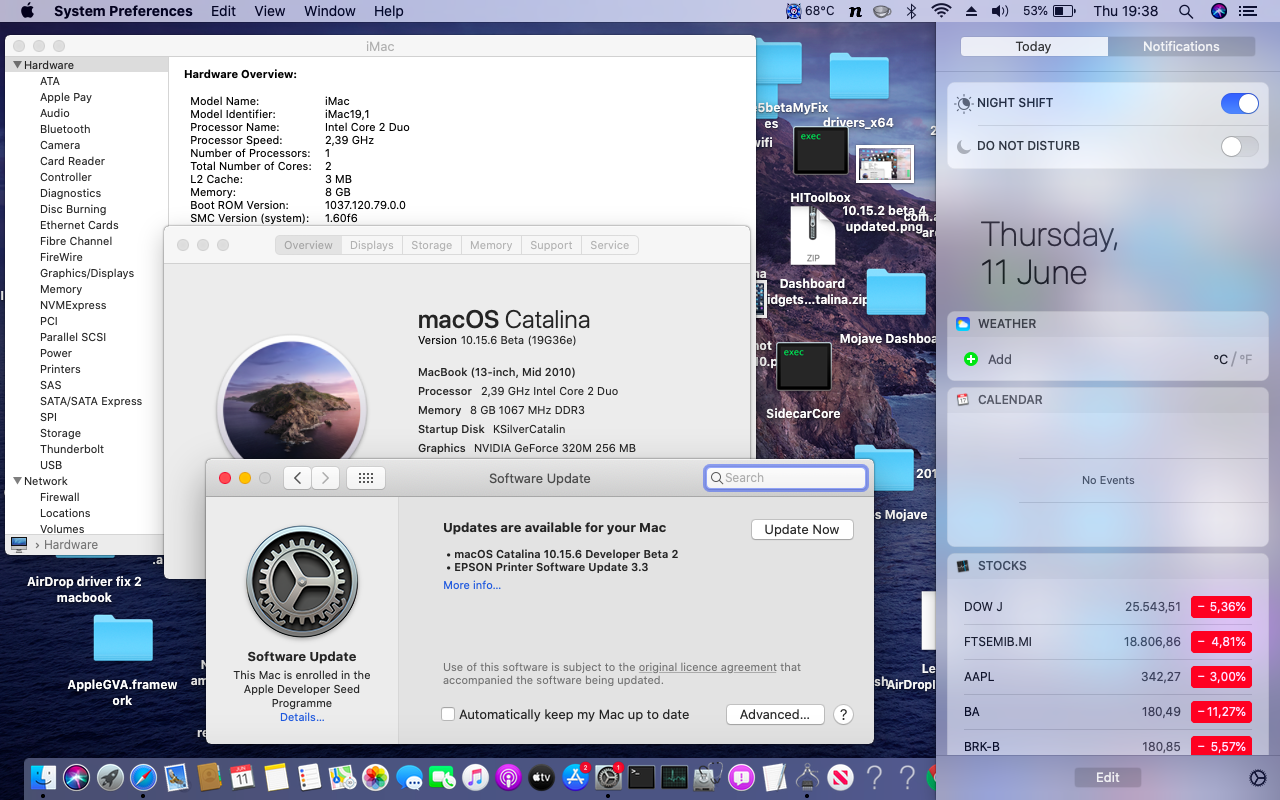Select Graphics/Displays in the Hardware list
The height and width of the screenshot is (800, 1280).
(x=87, y=273)
